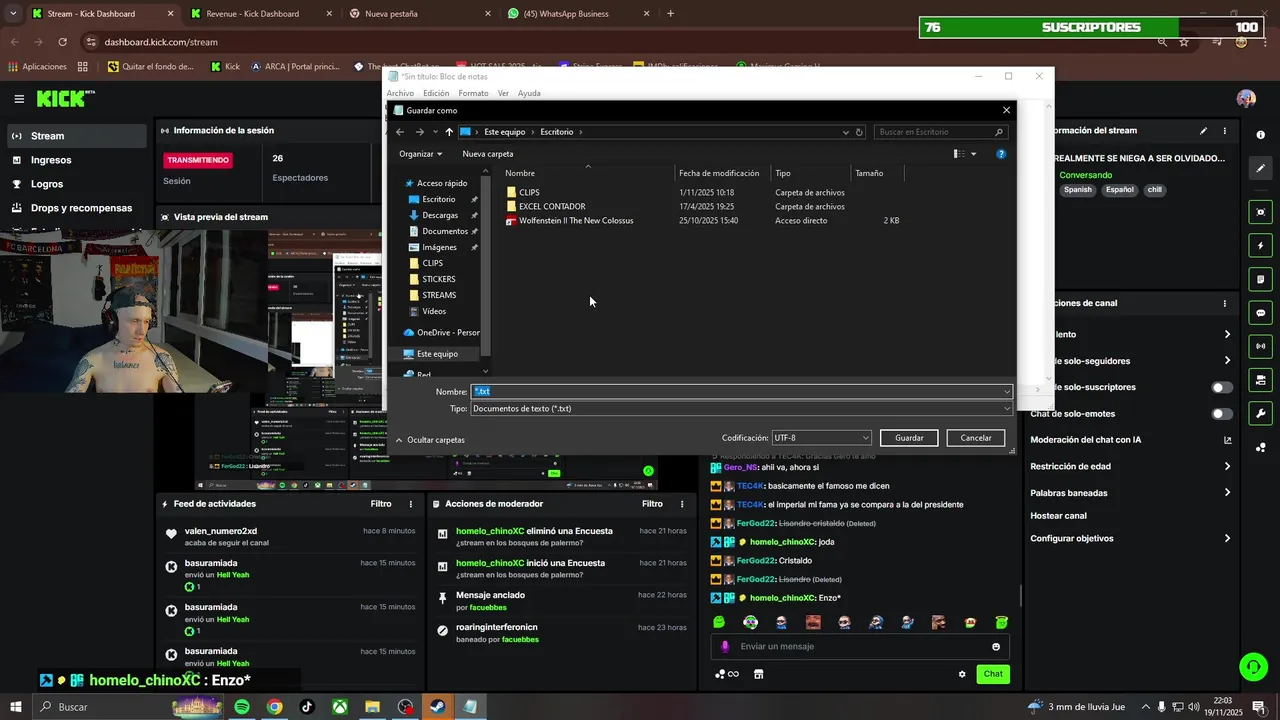Open the emoji picker in chat input

[x=996, y=647]
